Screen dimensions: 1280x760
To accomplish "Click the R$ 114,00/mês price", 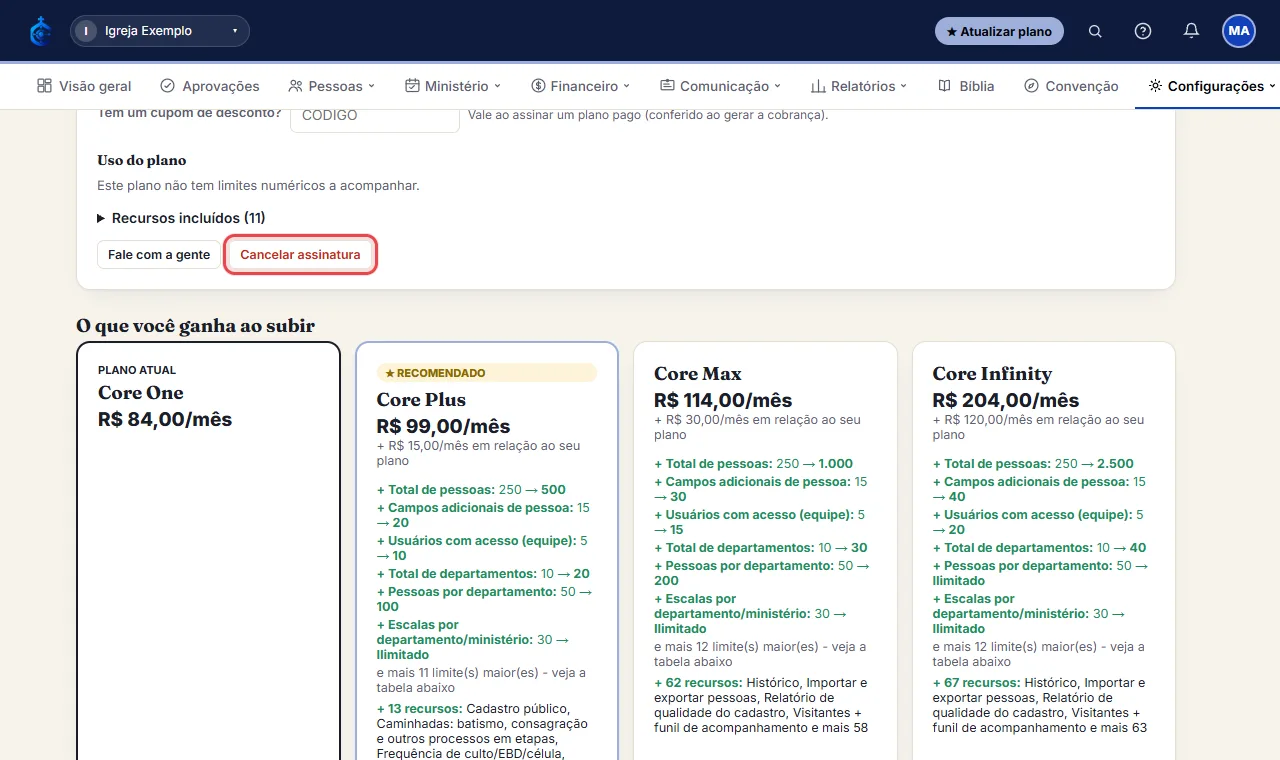I will [x=723, y=400].
